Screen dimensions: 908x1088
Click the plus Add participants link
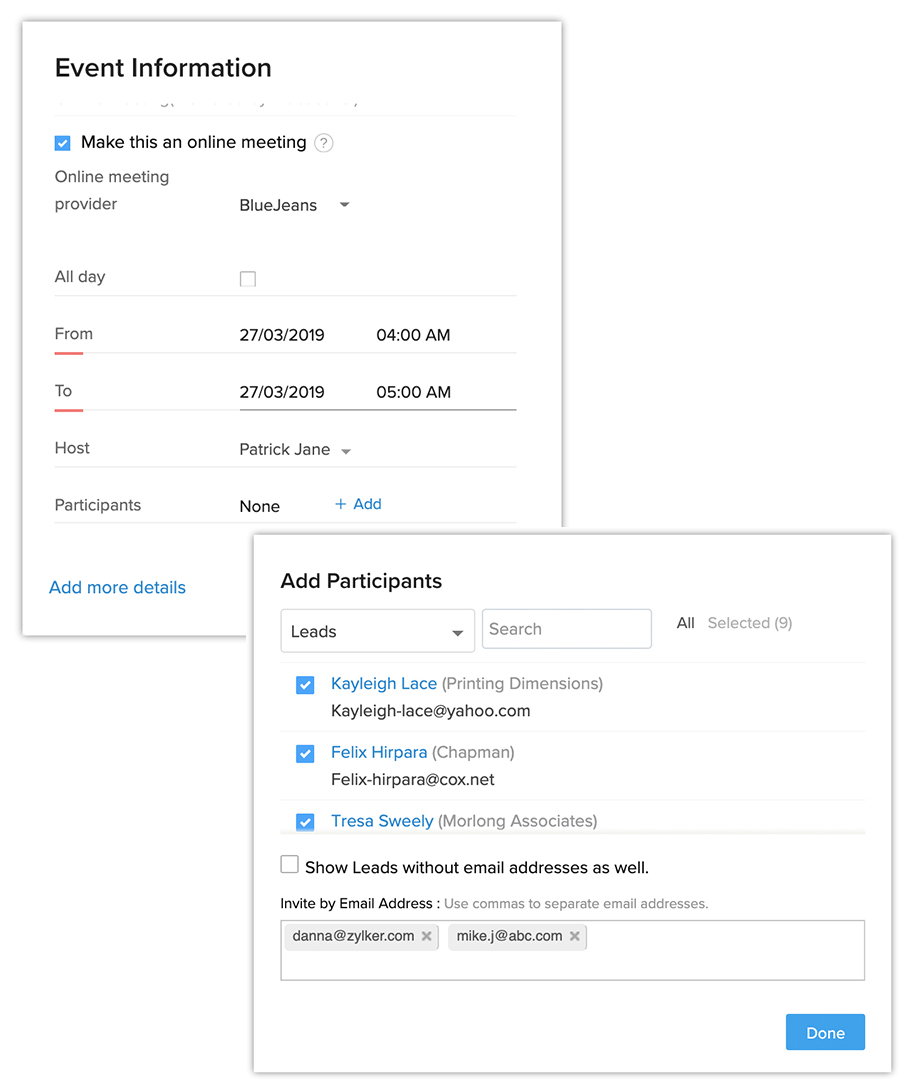coord(358,504)
